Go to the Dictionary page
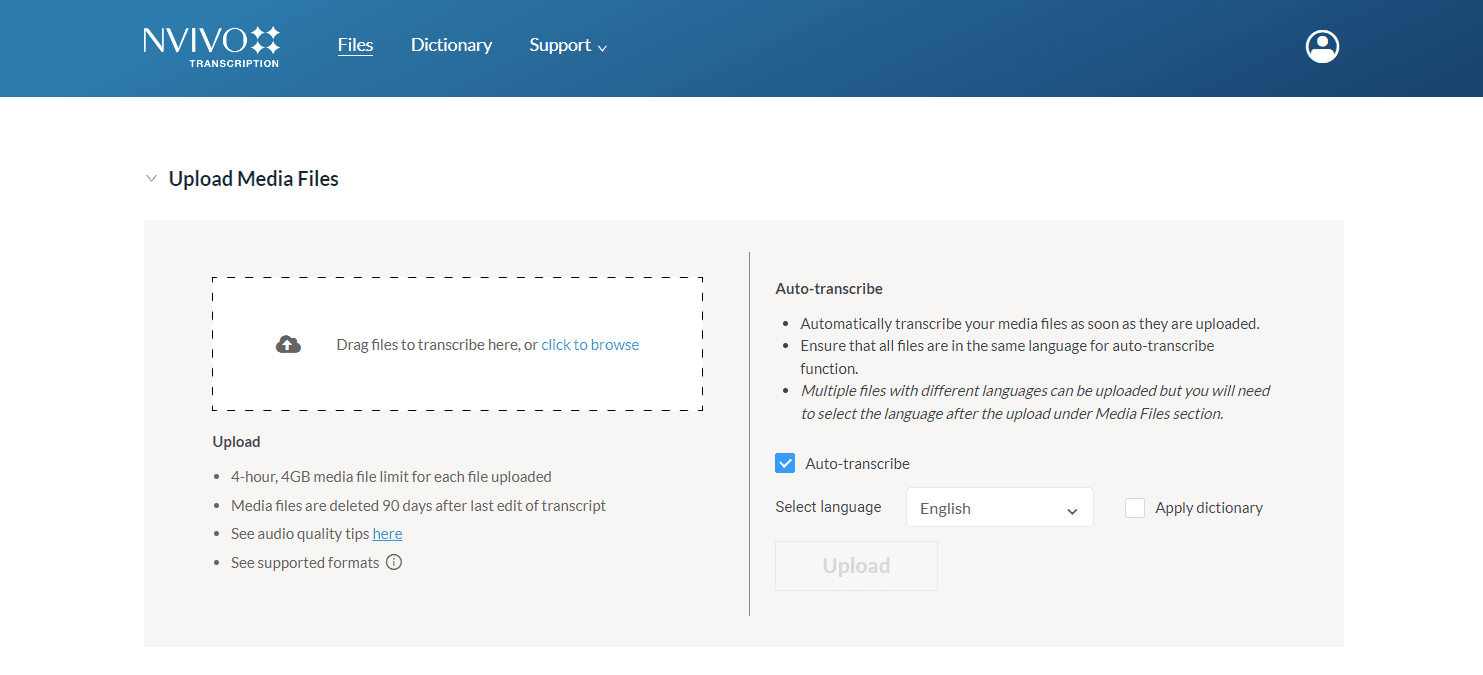 [x=451, y=45]
